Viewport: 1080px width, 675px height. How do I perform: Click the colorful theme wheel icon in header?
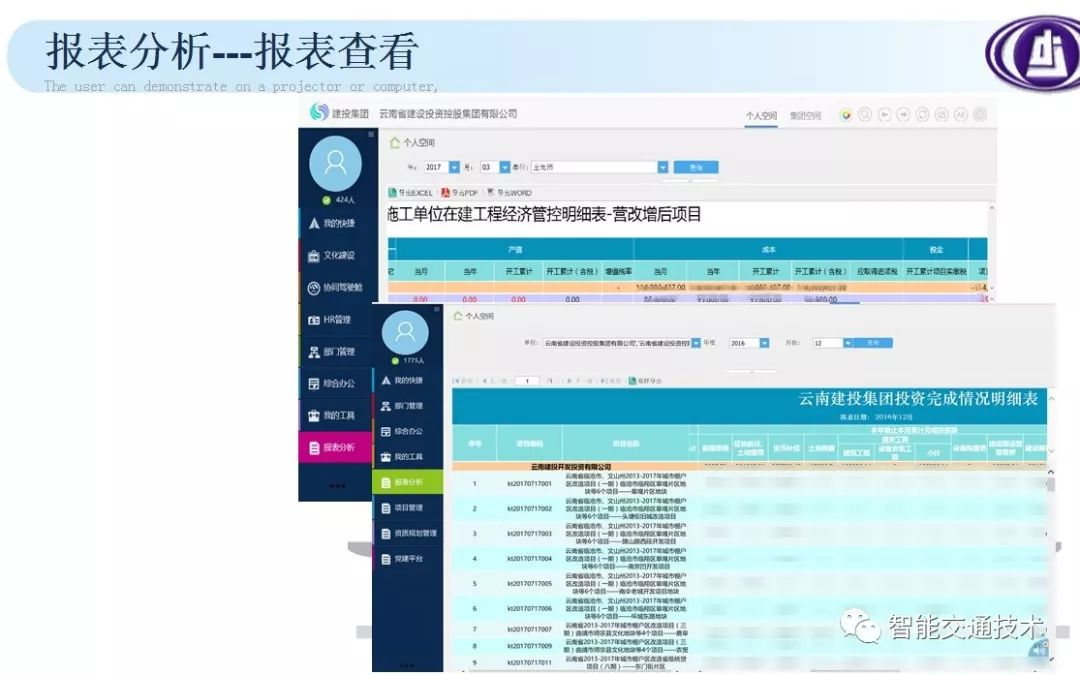[x=845, y=115]
